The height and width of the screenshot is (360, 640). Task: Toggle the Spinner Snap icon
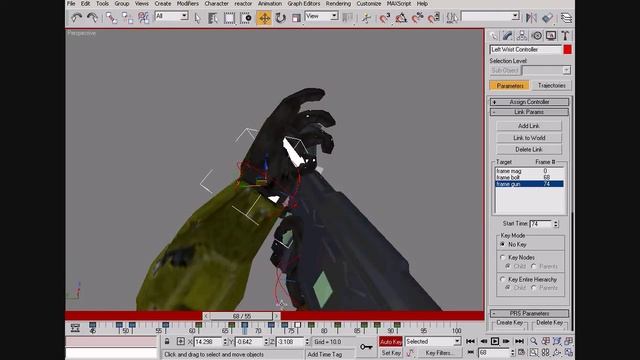click(x=434, y=18)
